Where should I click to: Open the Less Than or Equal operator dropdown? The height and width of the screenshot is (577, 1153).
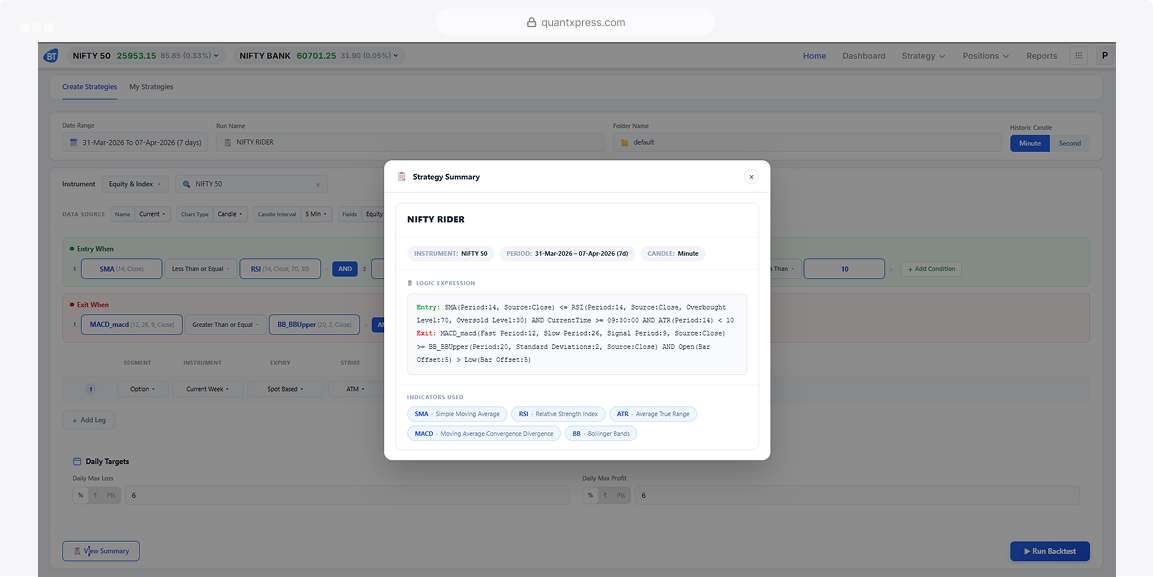[x=201, y=269]
